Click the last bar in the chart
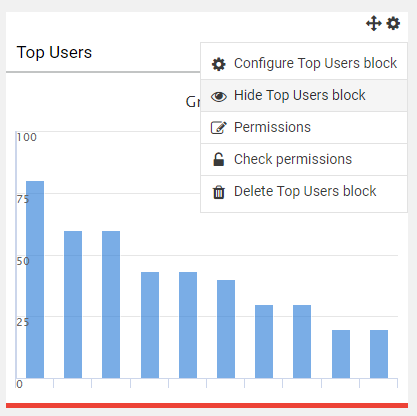The image size is (417, 416). coord(379,354)
